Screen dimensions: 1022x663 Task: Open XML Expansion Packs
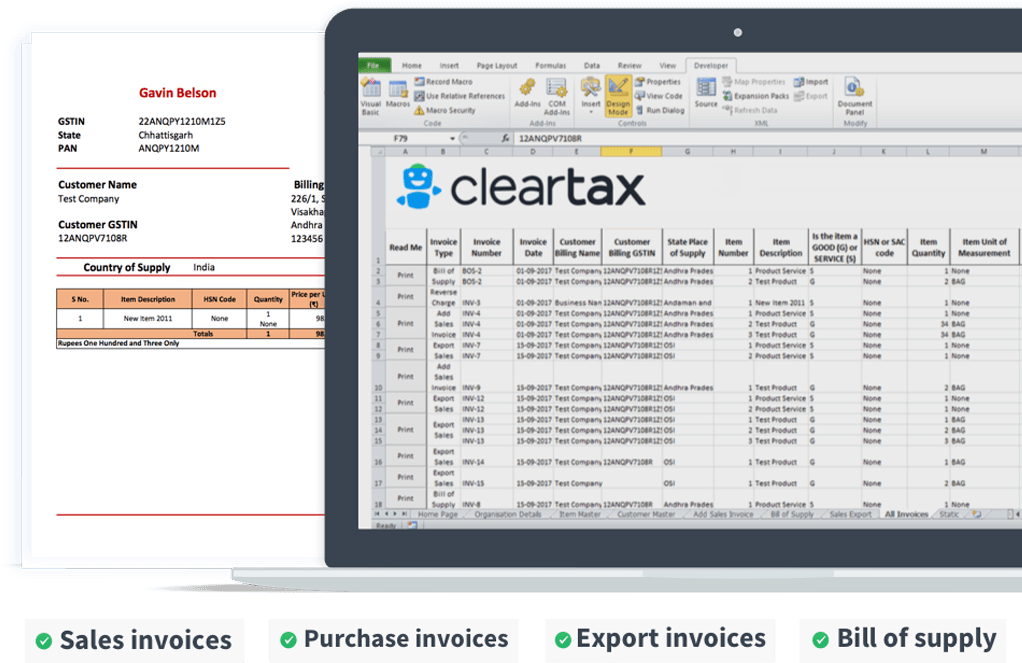coord(755,96)
